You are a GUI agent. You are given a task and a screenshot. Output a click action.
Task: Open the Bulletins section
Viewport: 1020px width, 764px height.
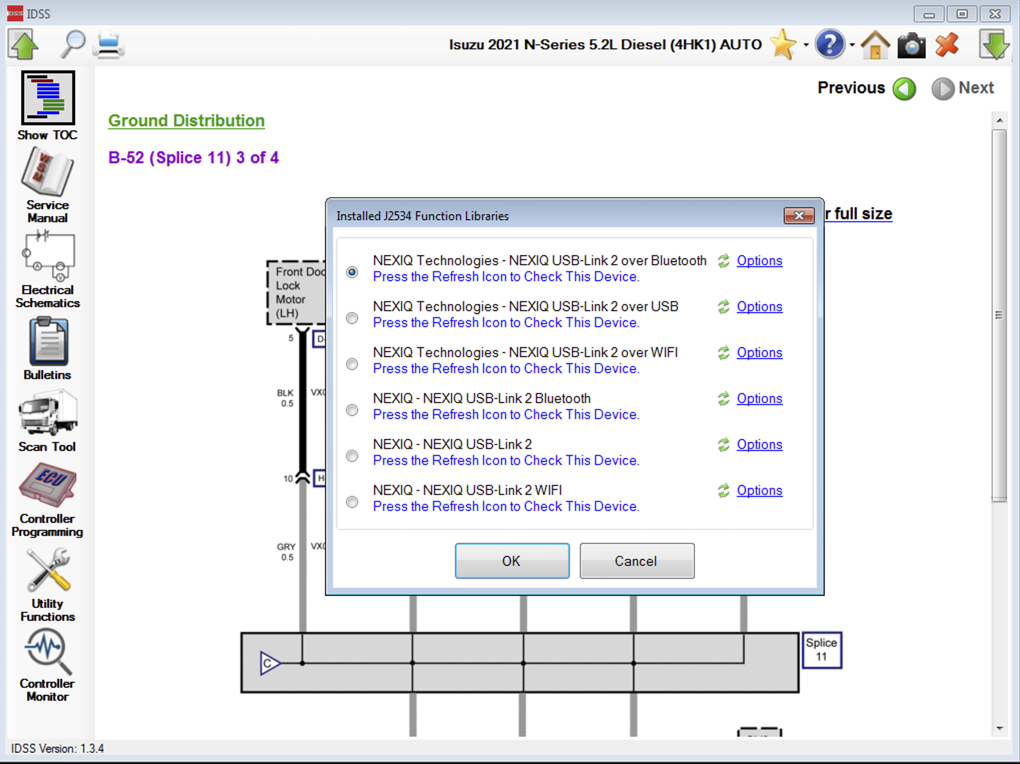tap(47, 348)
